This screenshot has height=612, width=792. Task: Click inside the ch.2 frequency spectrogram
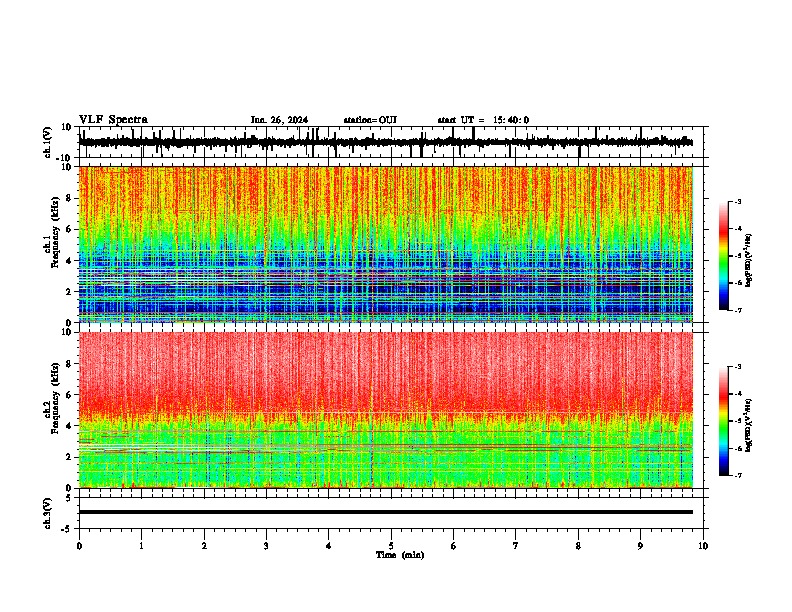point(386,410)
